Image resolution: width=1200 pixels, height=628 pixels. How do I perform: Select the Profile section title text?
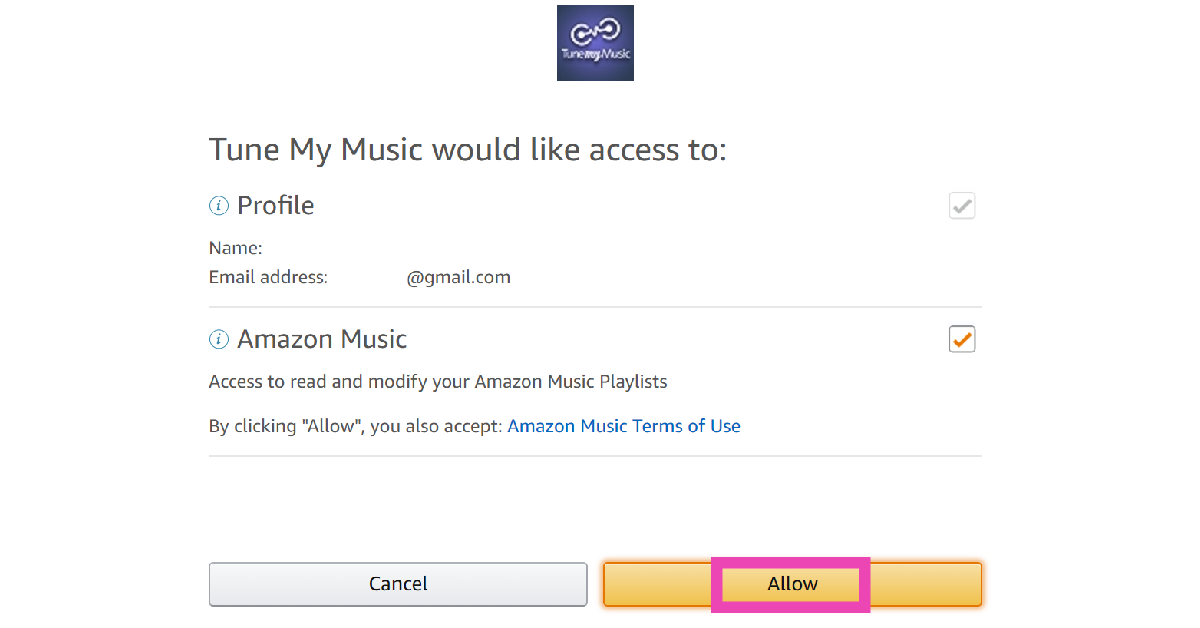pos(275,206)
